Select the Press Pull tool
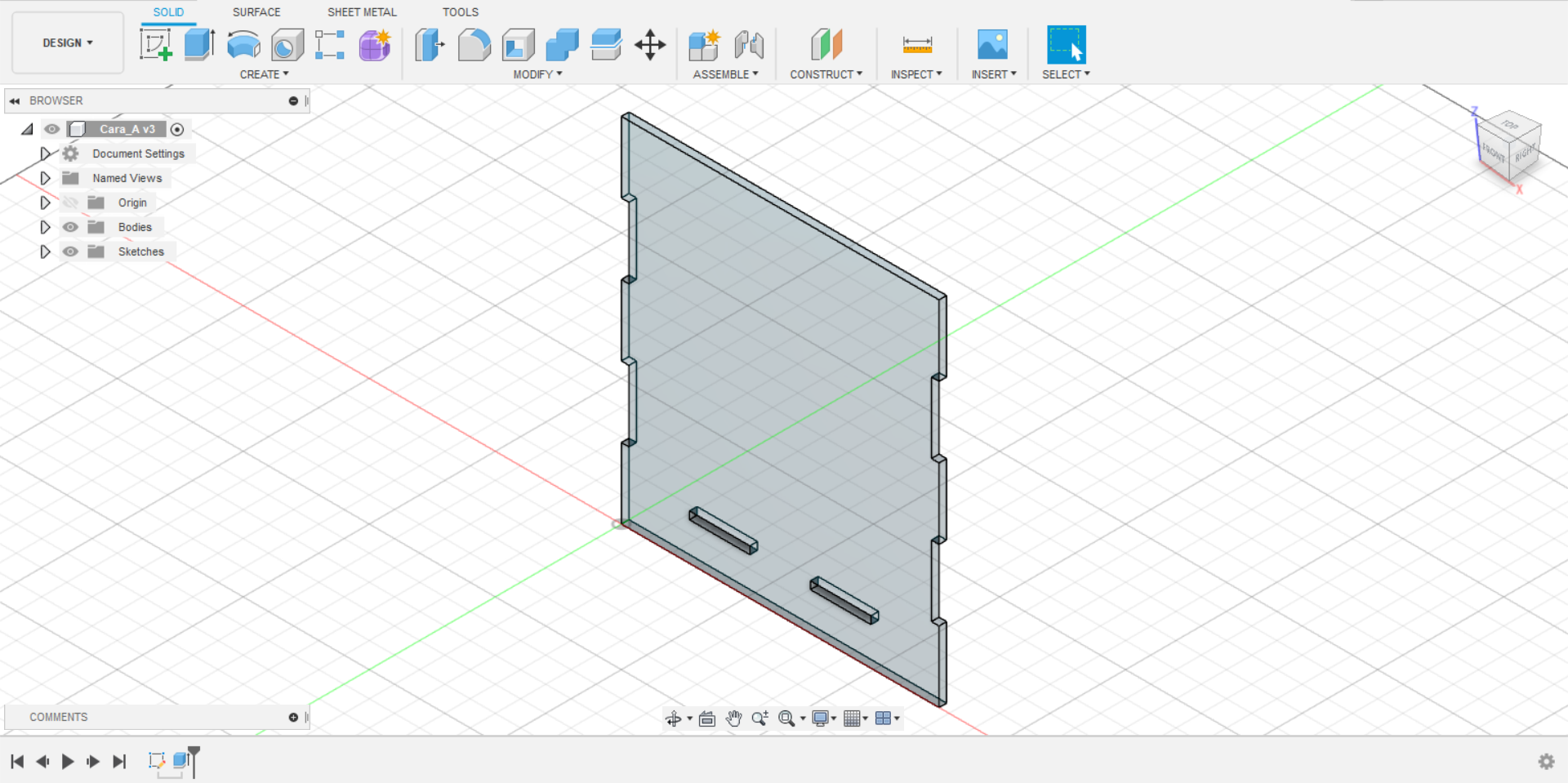This screenshot has width=1568, height=783. (430, 44)
